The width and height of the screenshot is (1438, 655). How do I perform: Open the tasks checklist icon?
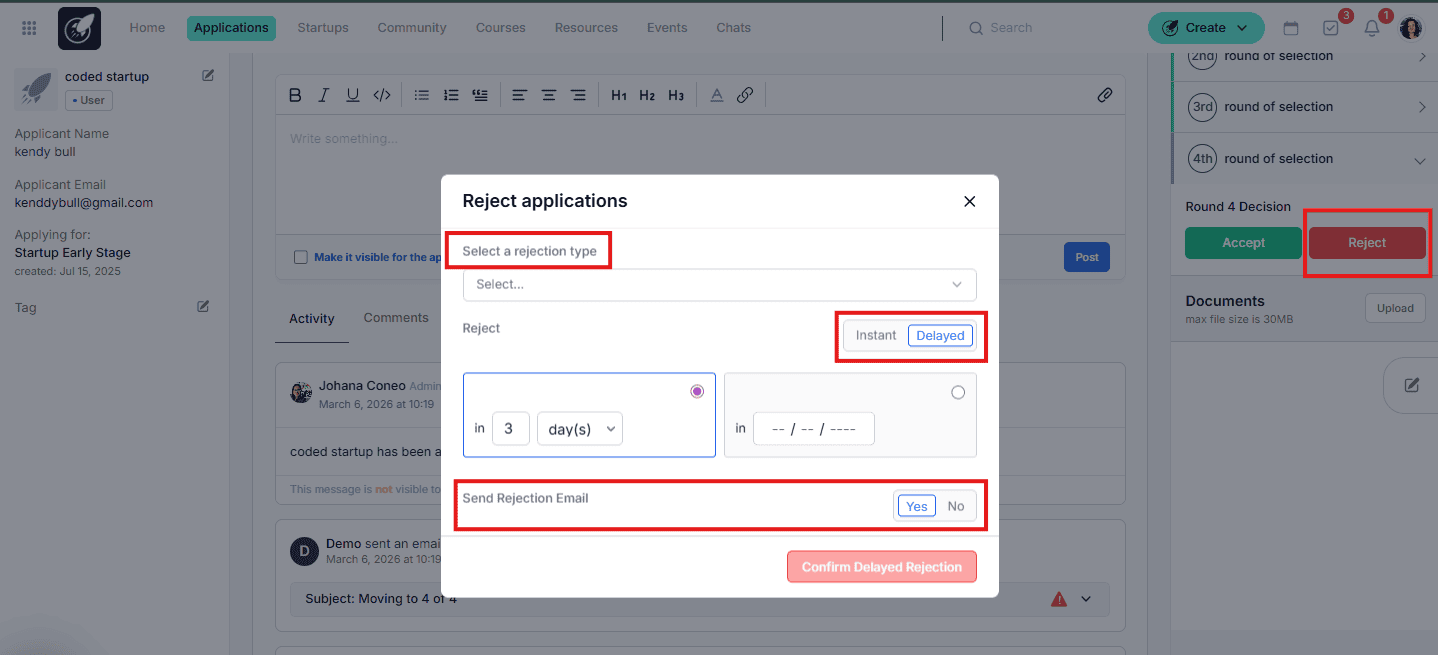1330,28
